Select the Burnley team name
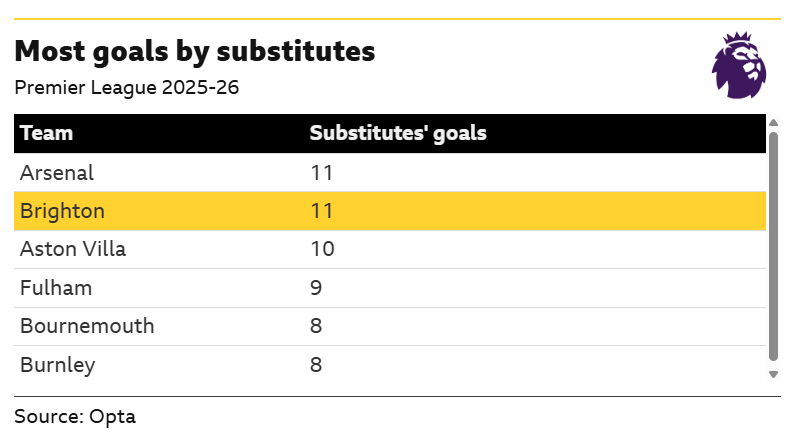Screen dimensions: 795x445 [x=58, y=365]
